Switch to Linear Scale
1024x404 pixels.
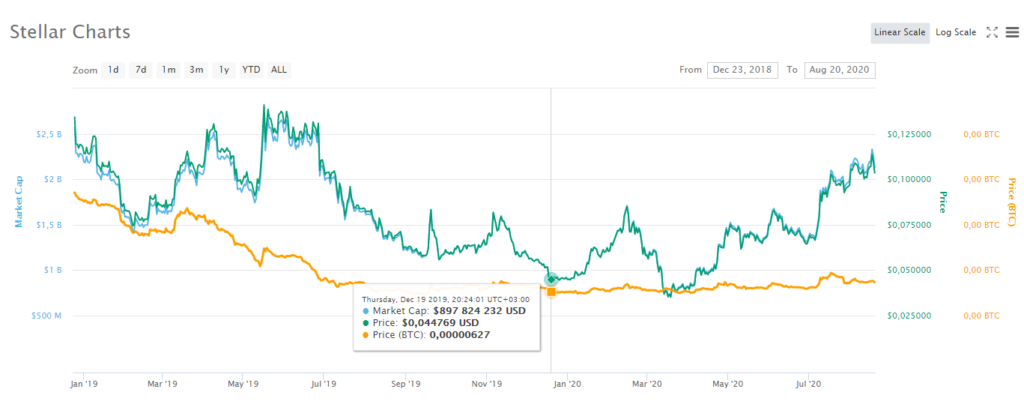(901, 33)
